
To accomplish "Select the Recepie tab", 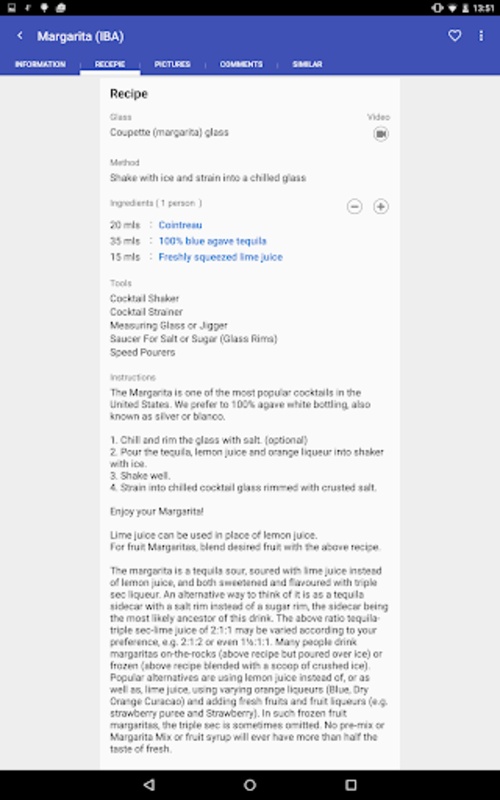I will [110, 64].
